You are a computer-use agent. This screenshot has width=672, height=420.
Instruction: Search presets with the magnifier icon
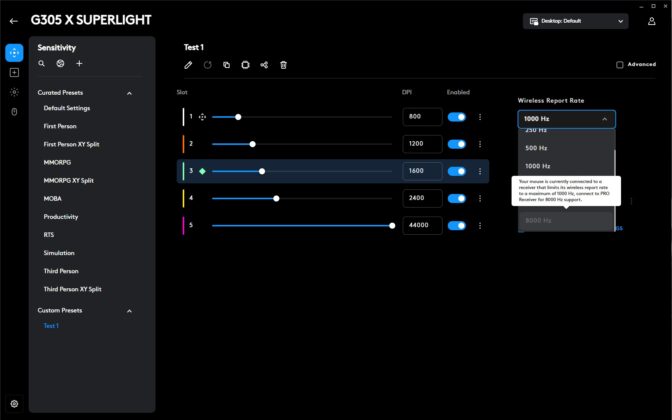pyautogui.click(x=42, y=63)
